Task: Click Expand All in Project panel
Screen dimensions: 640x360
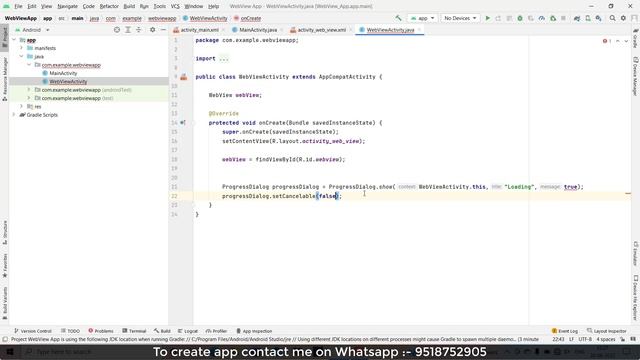Action: click(x=128, y=30)
